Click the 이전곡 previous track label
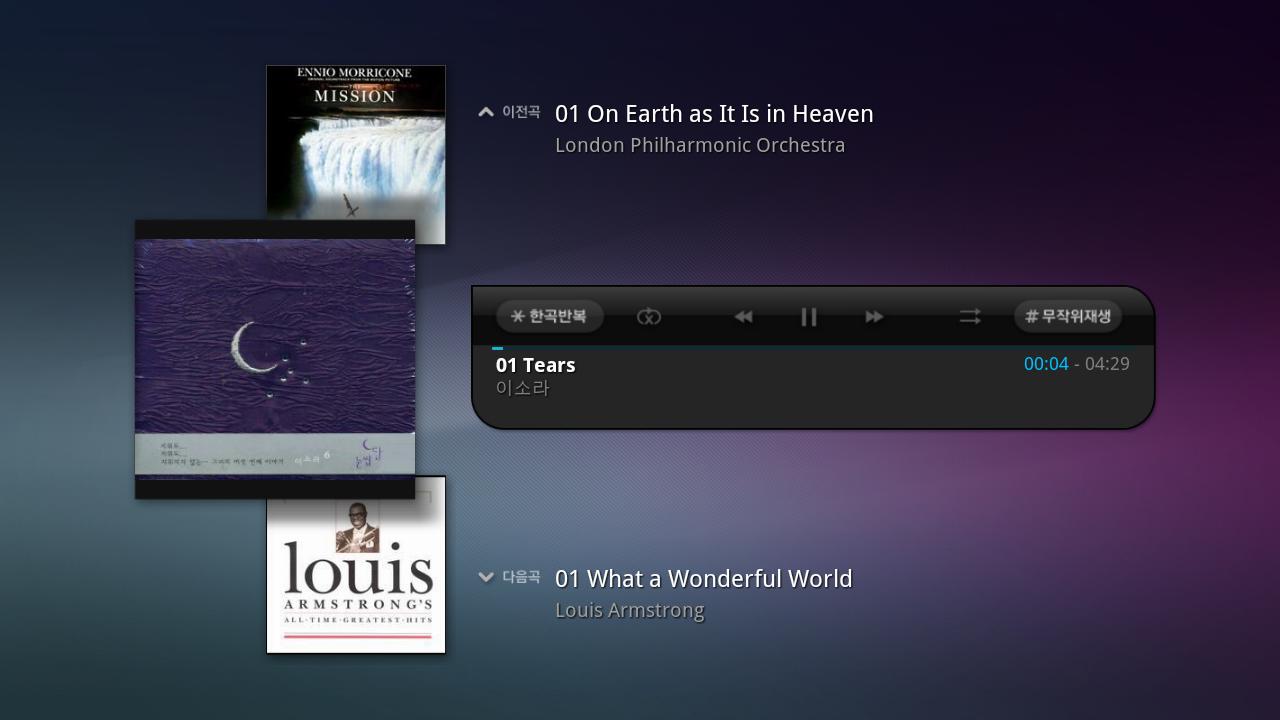 [x=521, y=112]
